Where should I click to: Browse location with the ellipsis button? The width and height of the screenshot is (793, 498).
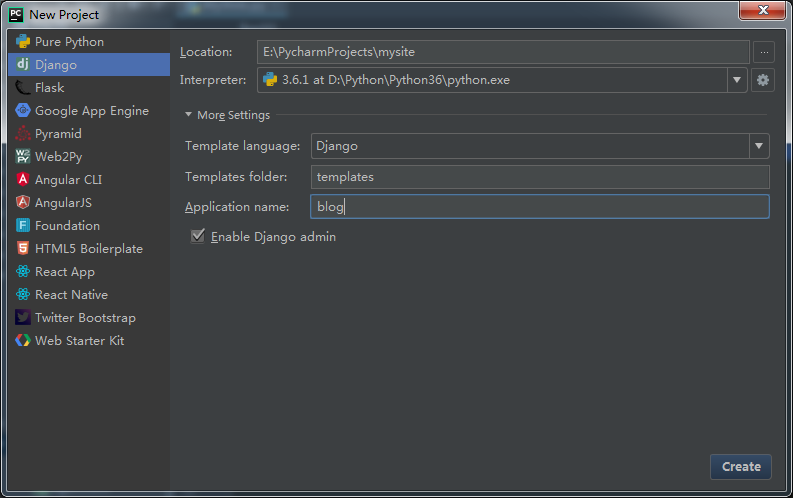pyautogui.click(x=764, y=52)
